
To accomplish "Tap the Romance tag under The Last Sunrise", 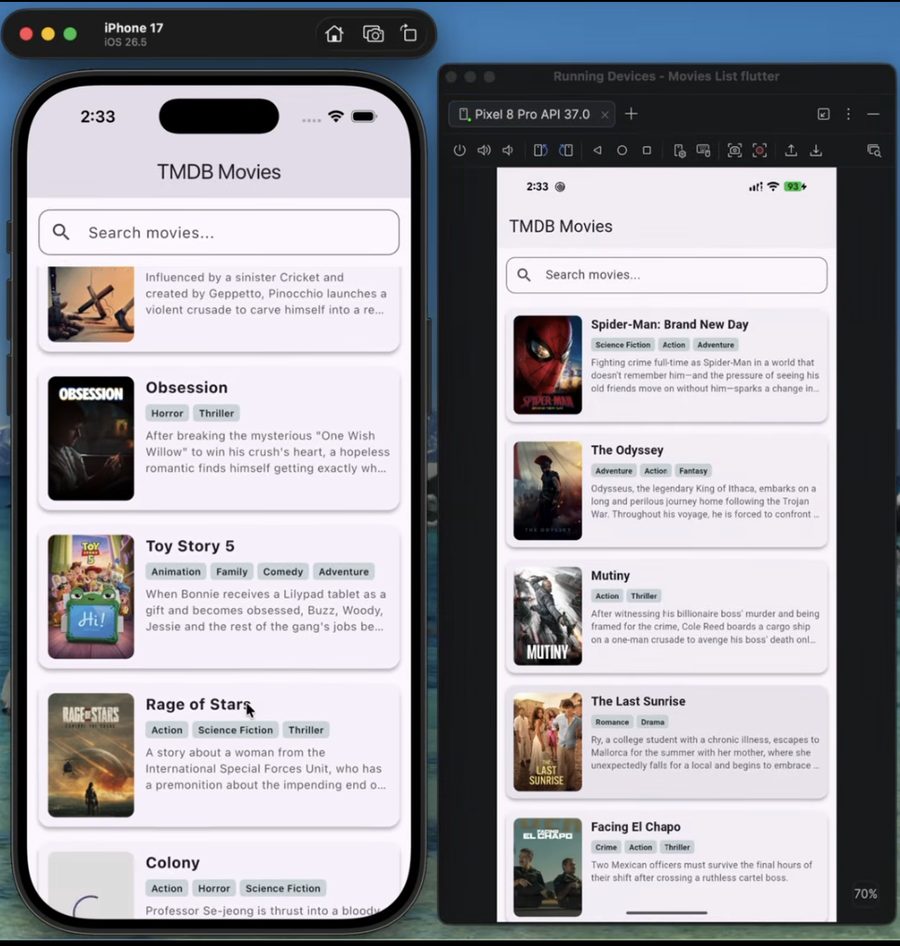I will (x=612, y=722).
